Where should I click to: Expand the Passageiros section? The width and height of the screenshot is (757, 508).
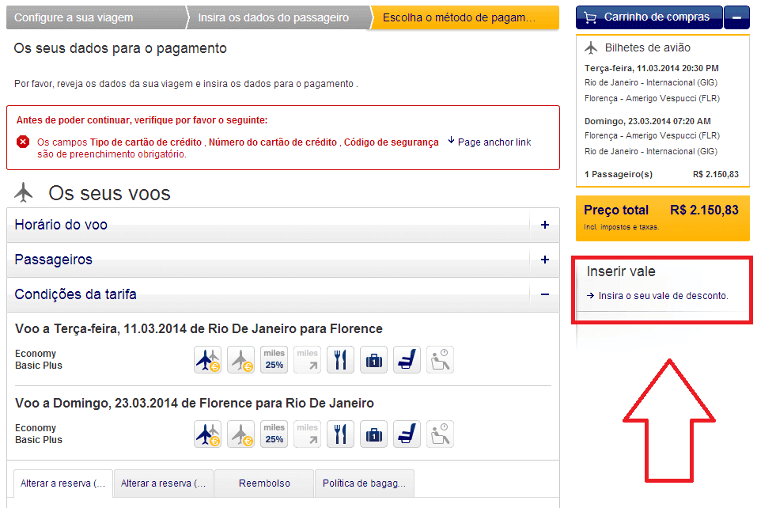point(545,260)
